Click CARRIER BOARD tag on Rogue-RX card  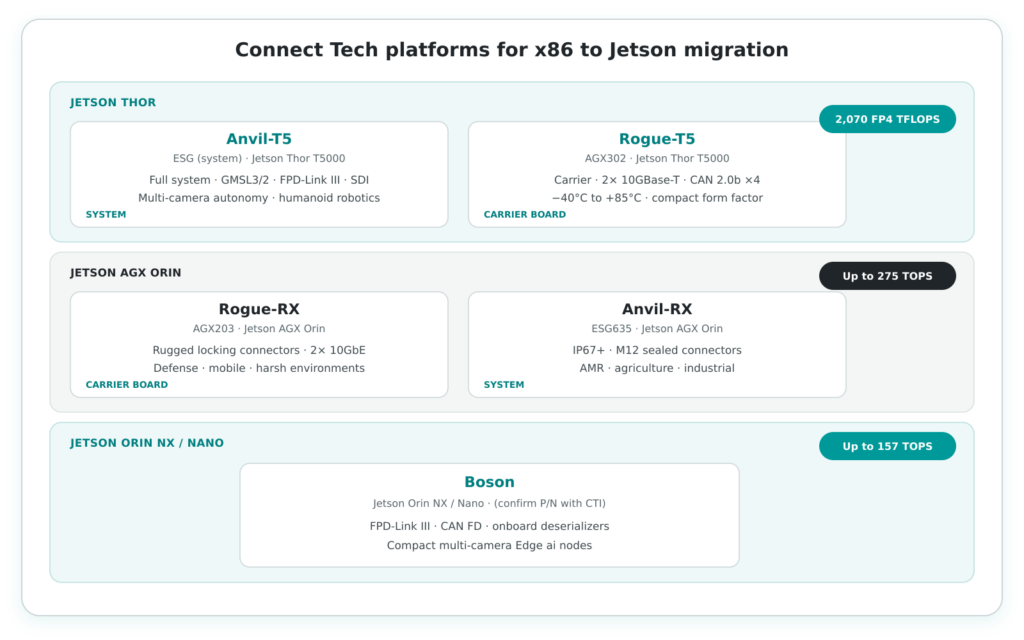click(x=127, y=385)
